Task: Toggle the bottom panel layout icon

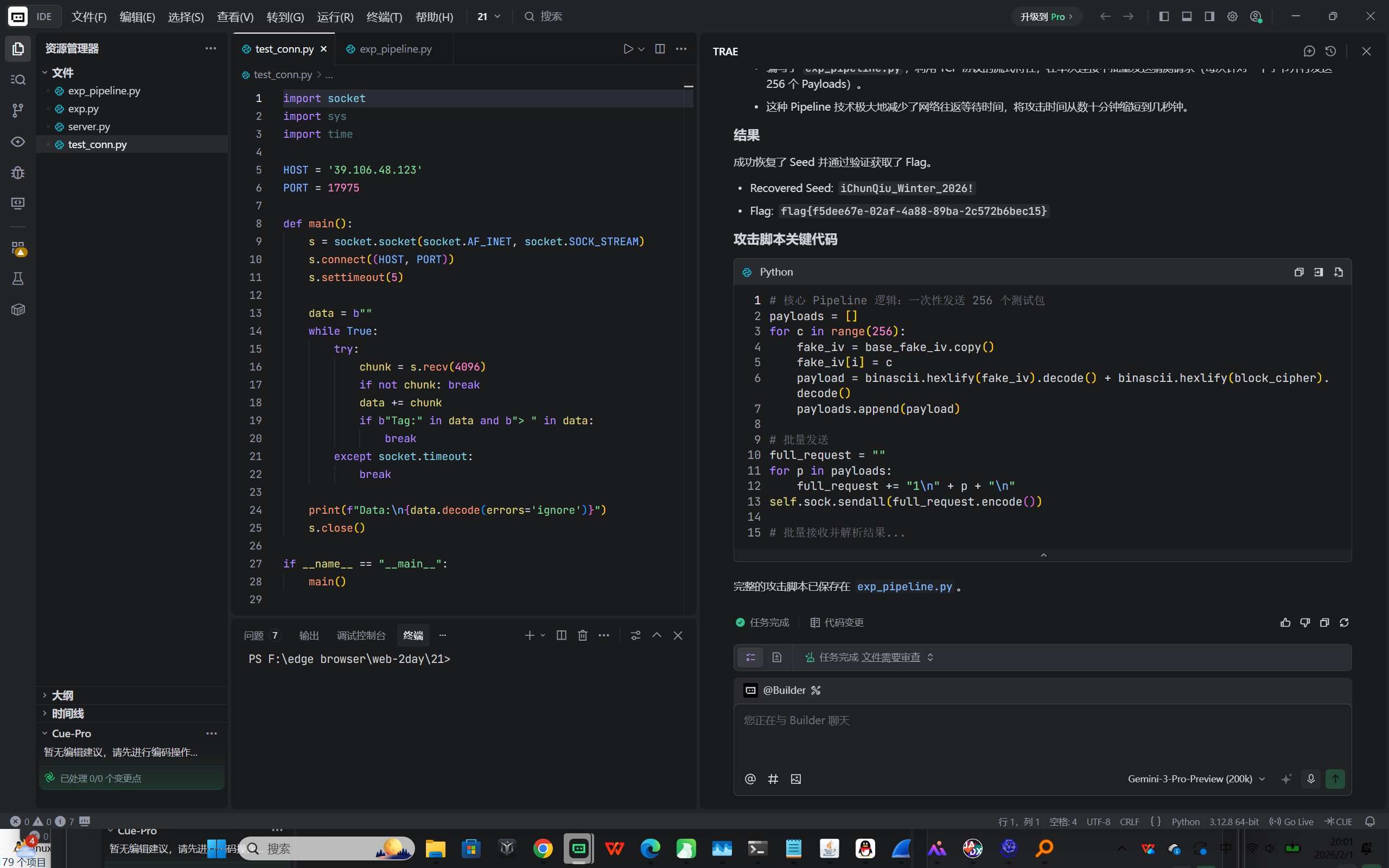Action: click(1187, 17)
